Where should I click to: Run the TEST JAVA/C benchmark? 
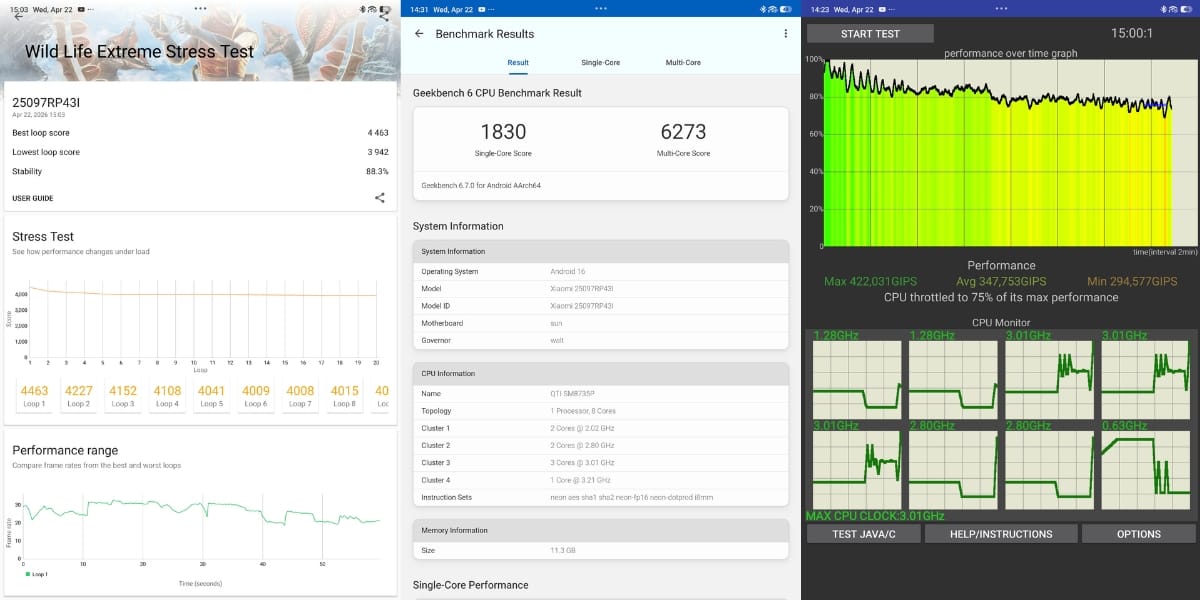tap(862, 533)
